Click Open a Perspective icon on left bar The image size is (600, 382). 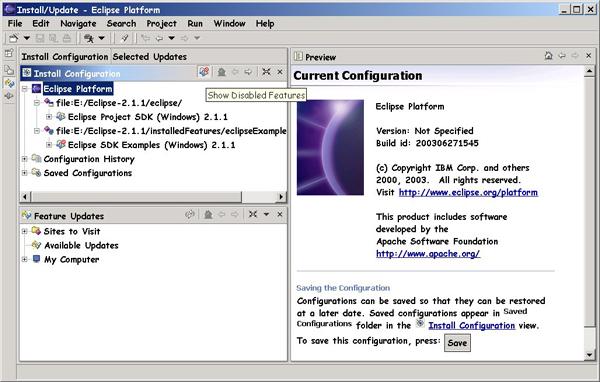(x=9, y=53)
